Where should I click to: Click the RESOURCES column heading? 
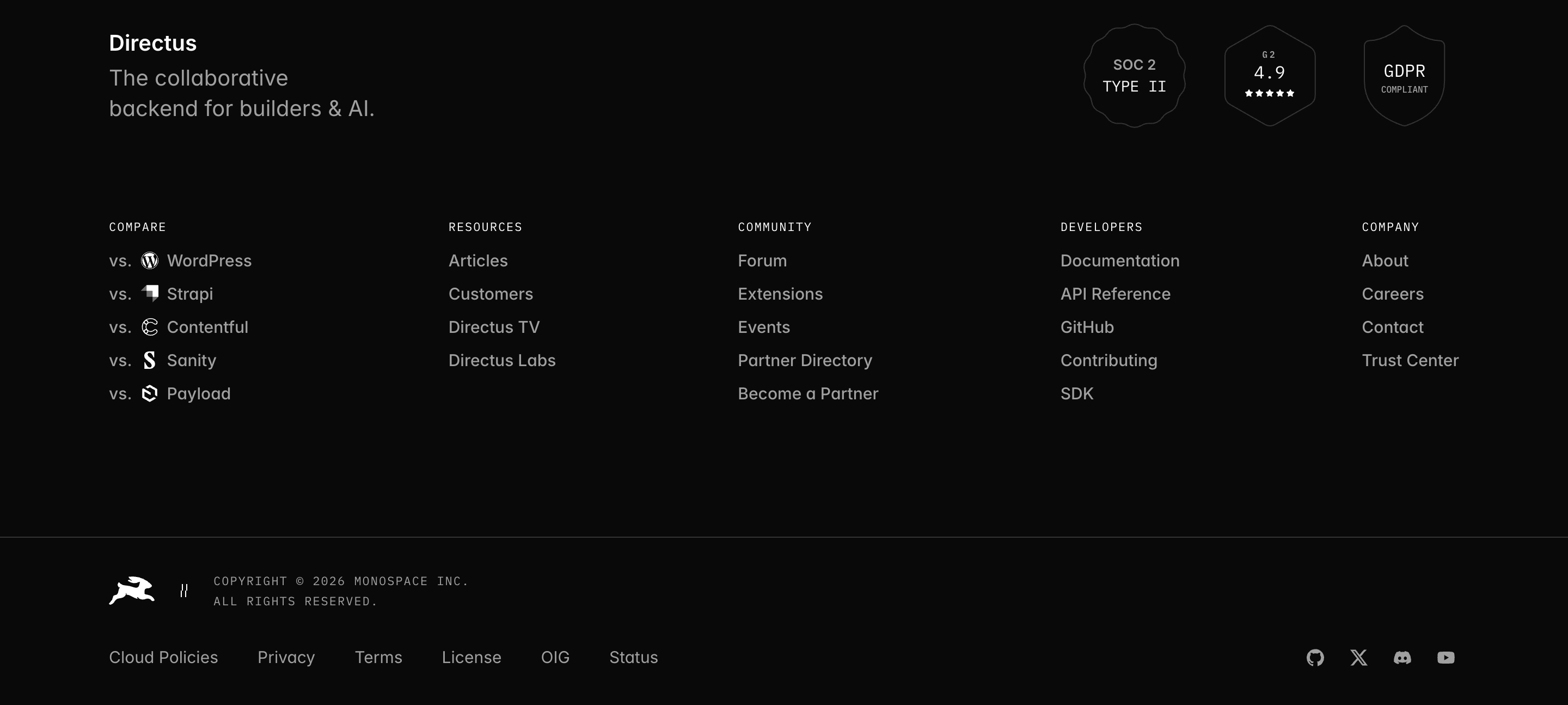pyautogui.click(x=485, y=227)
